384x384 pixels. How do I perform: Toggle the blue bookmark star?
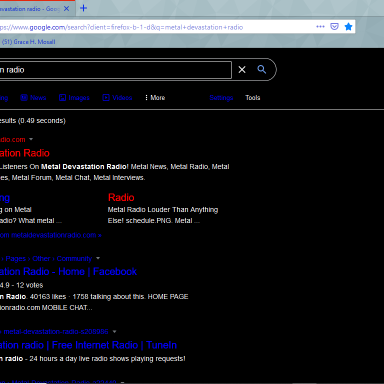[x=348, y=27]
